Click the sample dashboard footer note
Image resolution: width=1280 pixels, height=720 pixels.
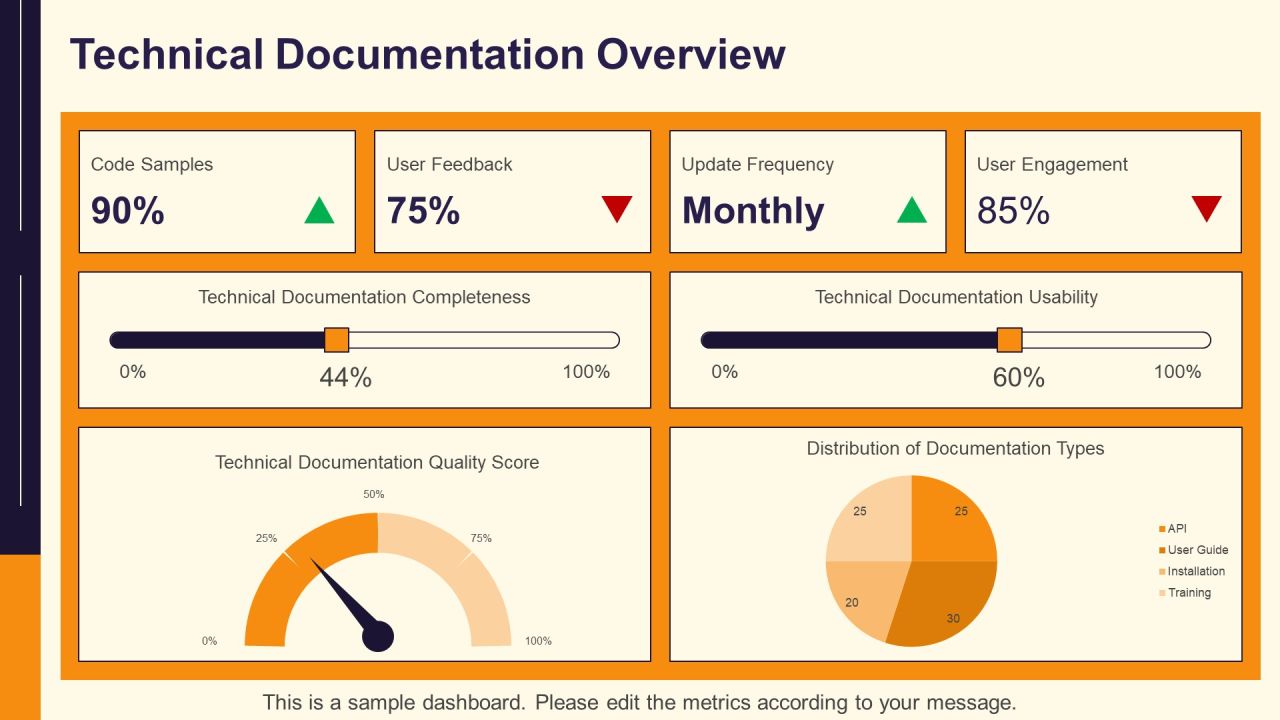point(639,702)
